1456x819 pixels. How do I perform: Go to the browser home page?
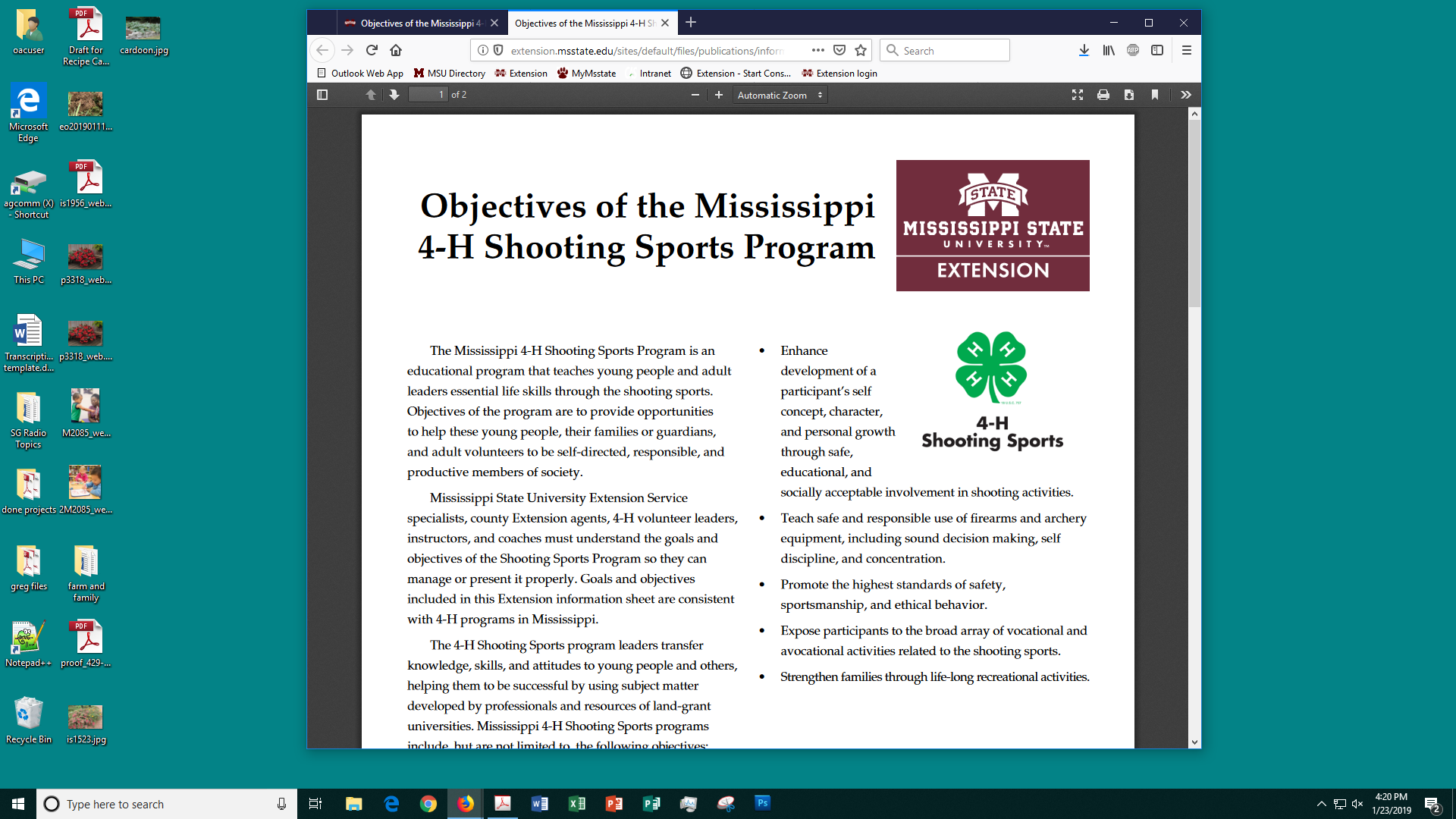pyautogui.click(x=396, y=50)
